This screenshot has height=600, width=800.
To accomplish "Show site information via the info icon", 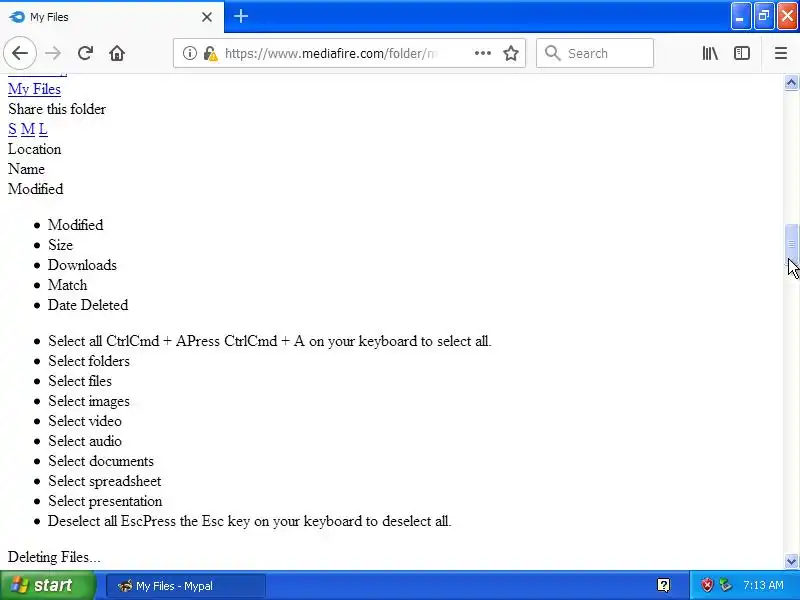I will click(x=190, y=53).
